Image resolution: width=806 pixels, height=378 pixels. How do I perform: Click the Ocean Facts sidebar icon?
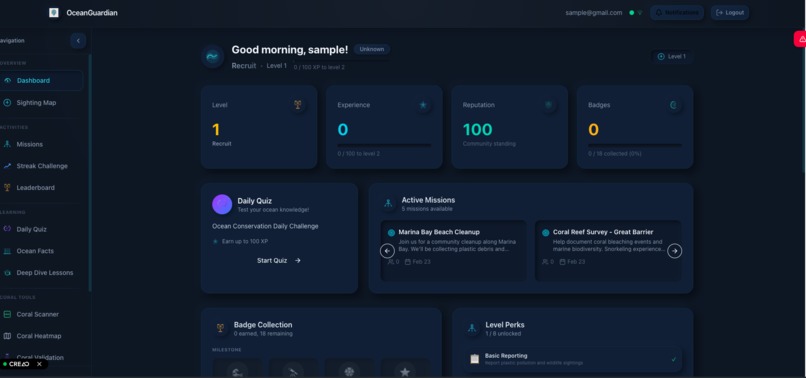pos(7,251)
